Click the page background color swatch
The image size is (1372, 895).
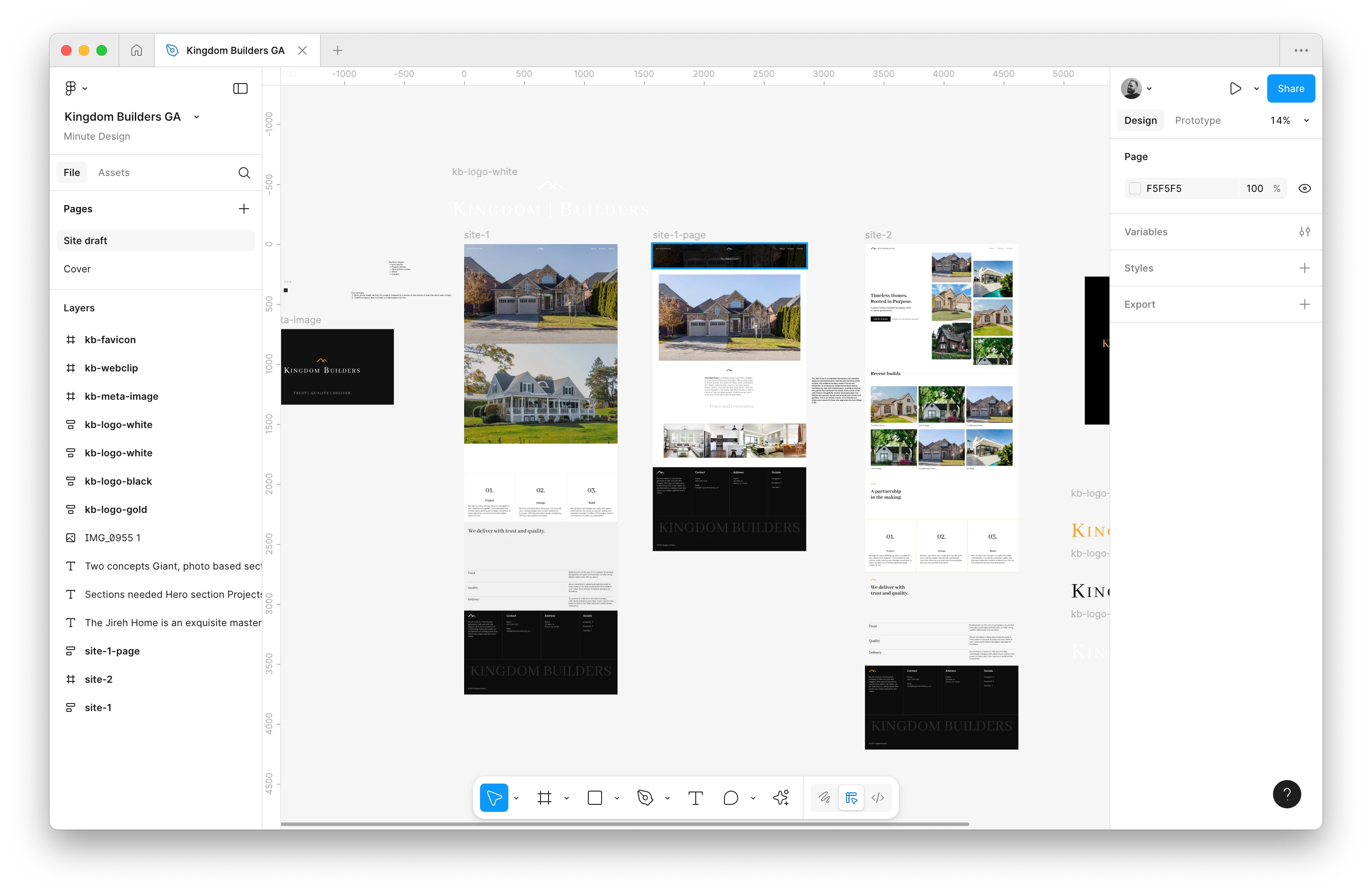pyautogui.click(x=1135, y=188)
